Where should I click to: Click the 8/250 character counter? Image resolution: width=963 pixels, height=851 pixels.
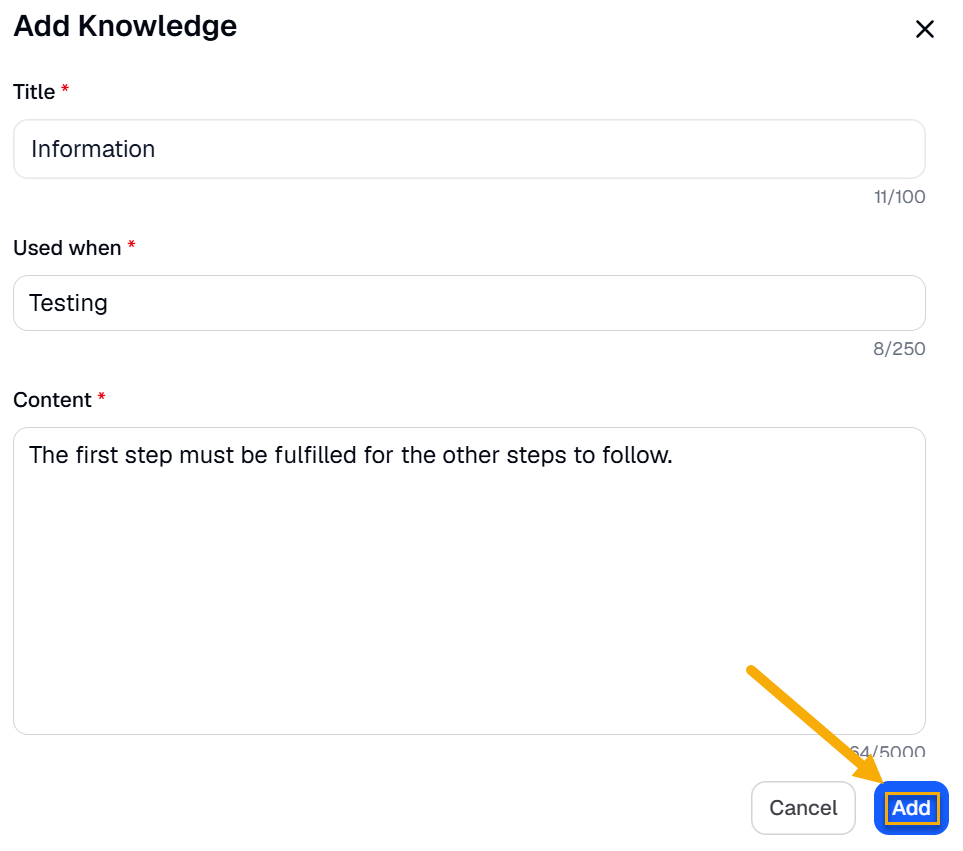(x=899, y=349)
